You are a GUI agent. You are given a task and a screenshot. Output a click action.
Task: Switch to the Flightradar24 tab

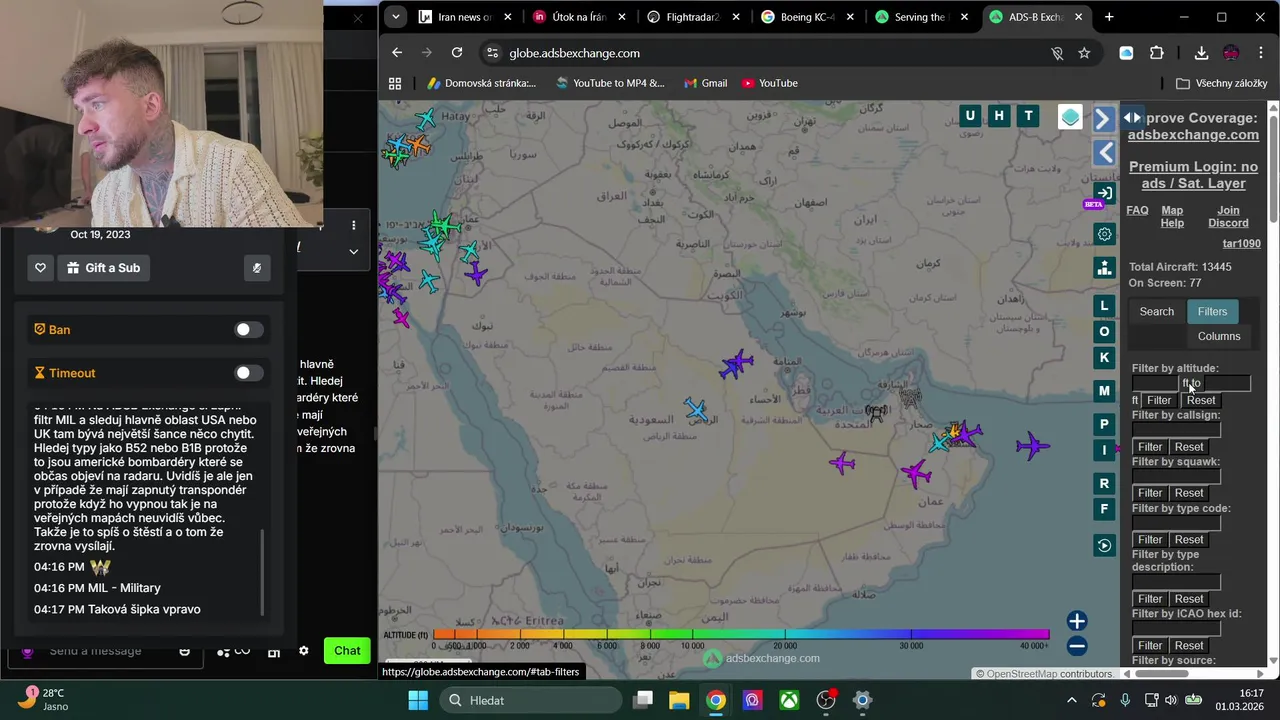click(x=693, y=17)
